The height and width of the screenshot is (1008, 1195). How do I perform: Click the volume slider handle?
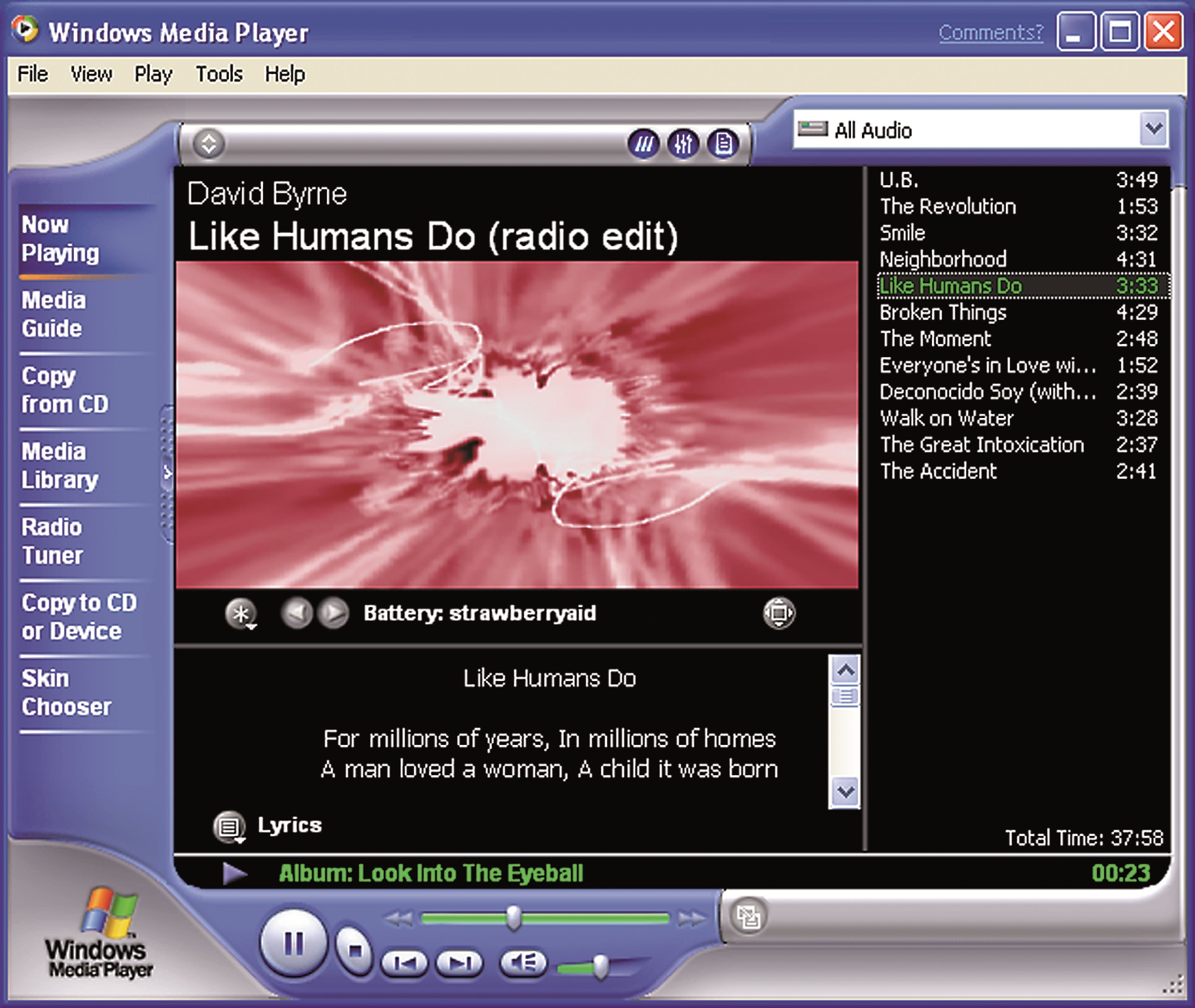(x=601, y=966)
